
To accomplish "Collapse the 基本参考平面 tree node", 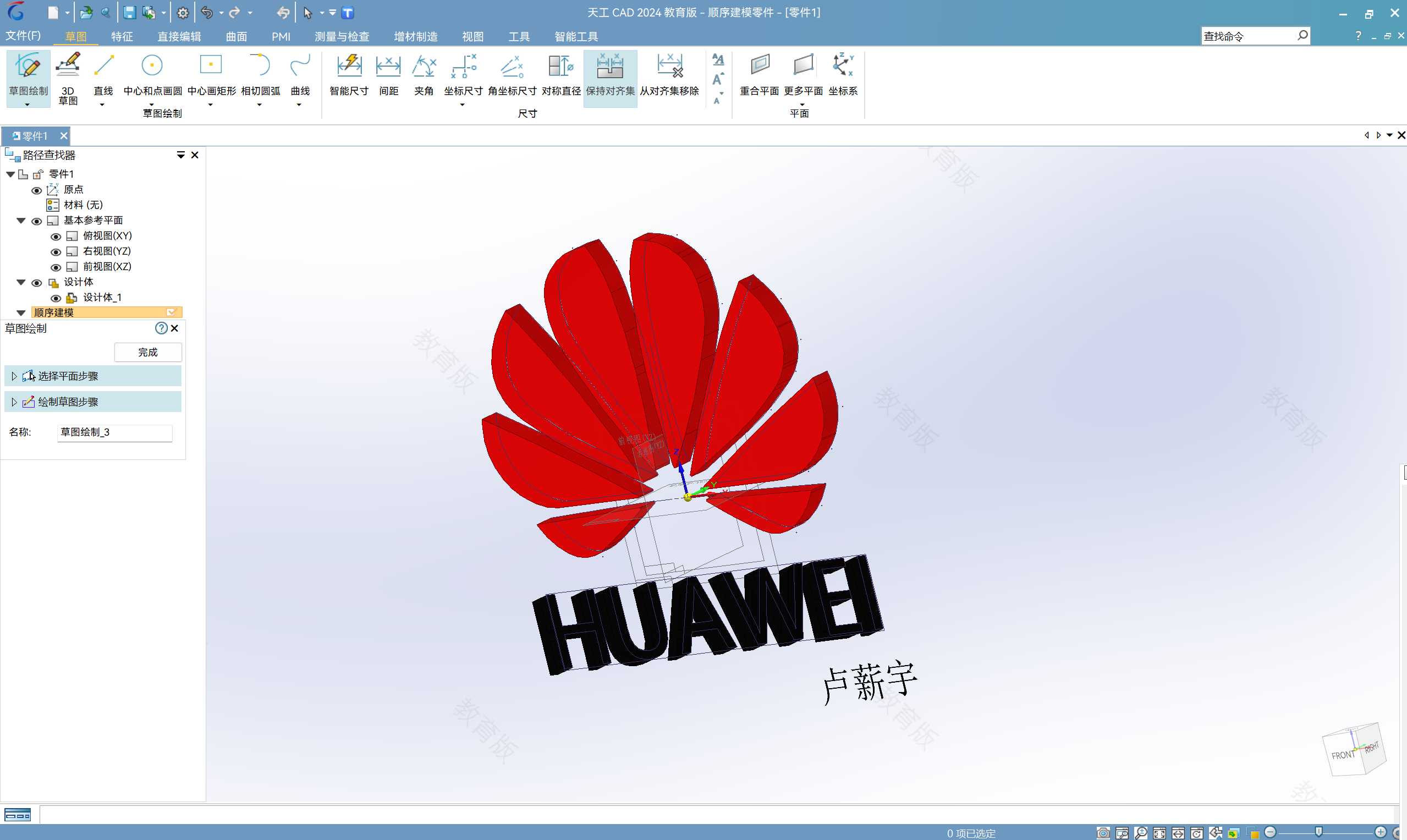I will (x=21, y=221).
